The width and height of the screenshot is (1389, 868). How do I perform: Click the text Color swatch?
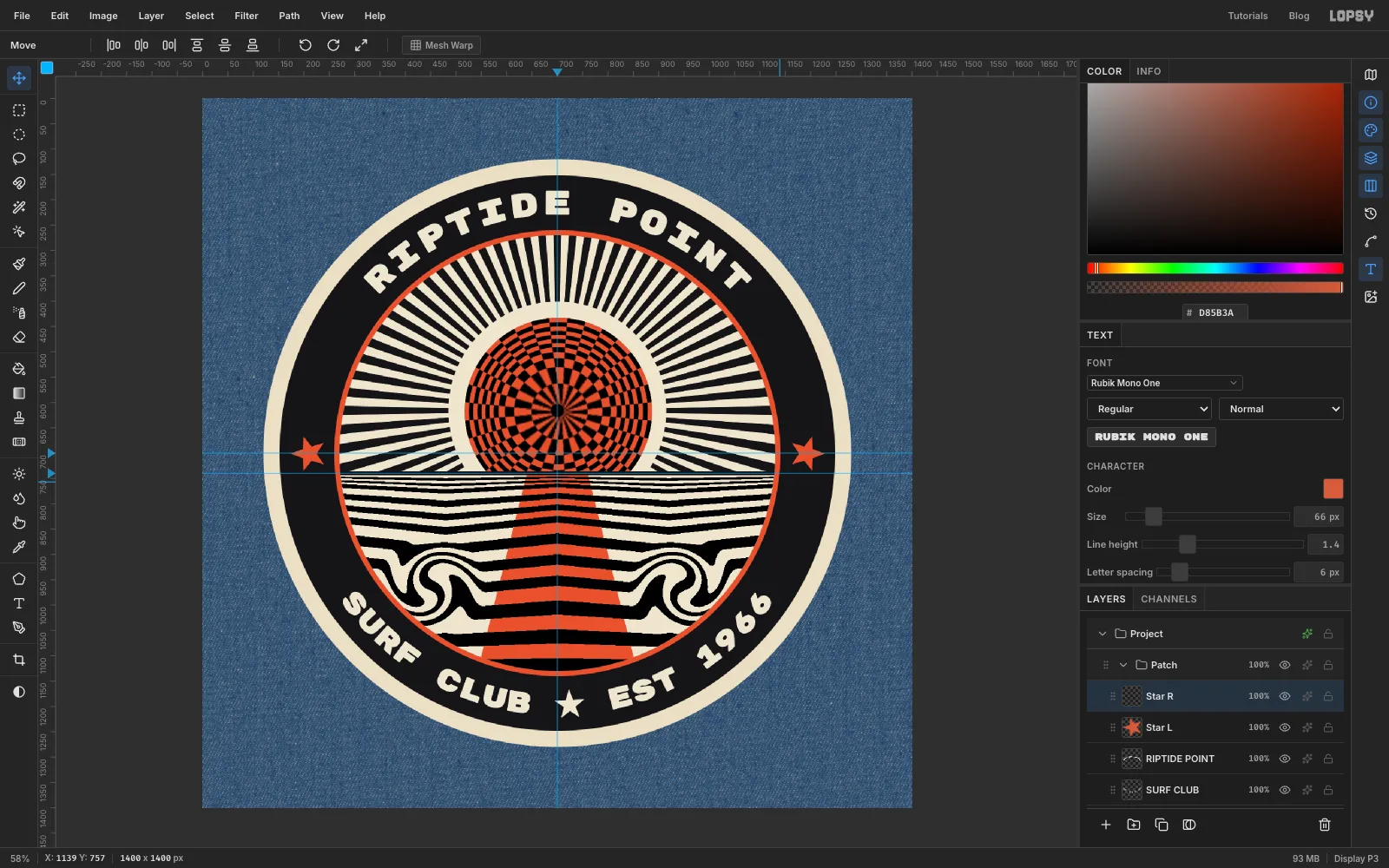(1333, 489)
